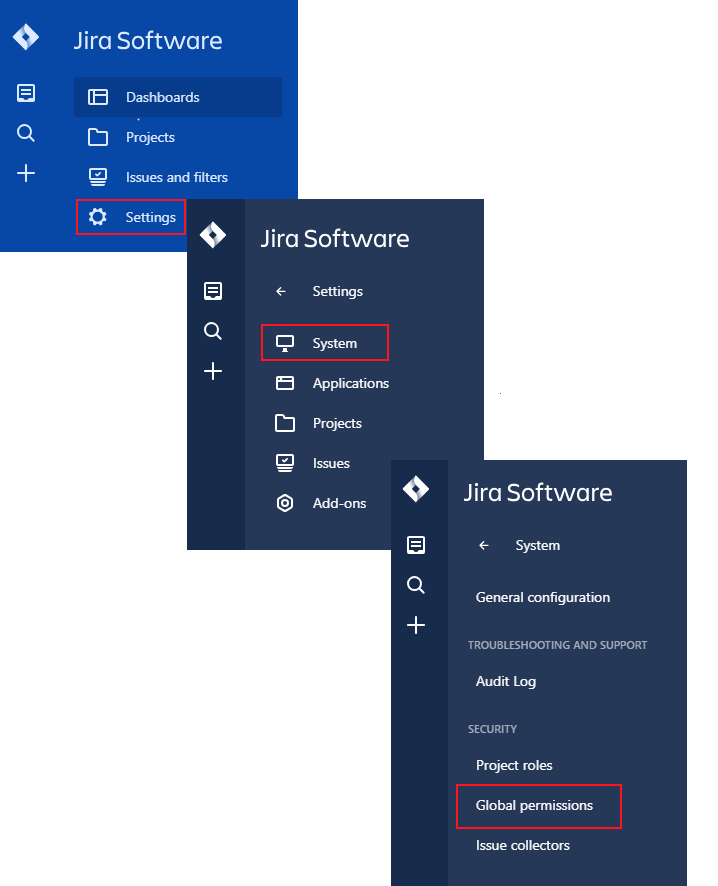Click back arrow next to System

click(x=484, y=545)
